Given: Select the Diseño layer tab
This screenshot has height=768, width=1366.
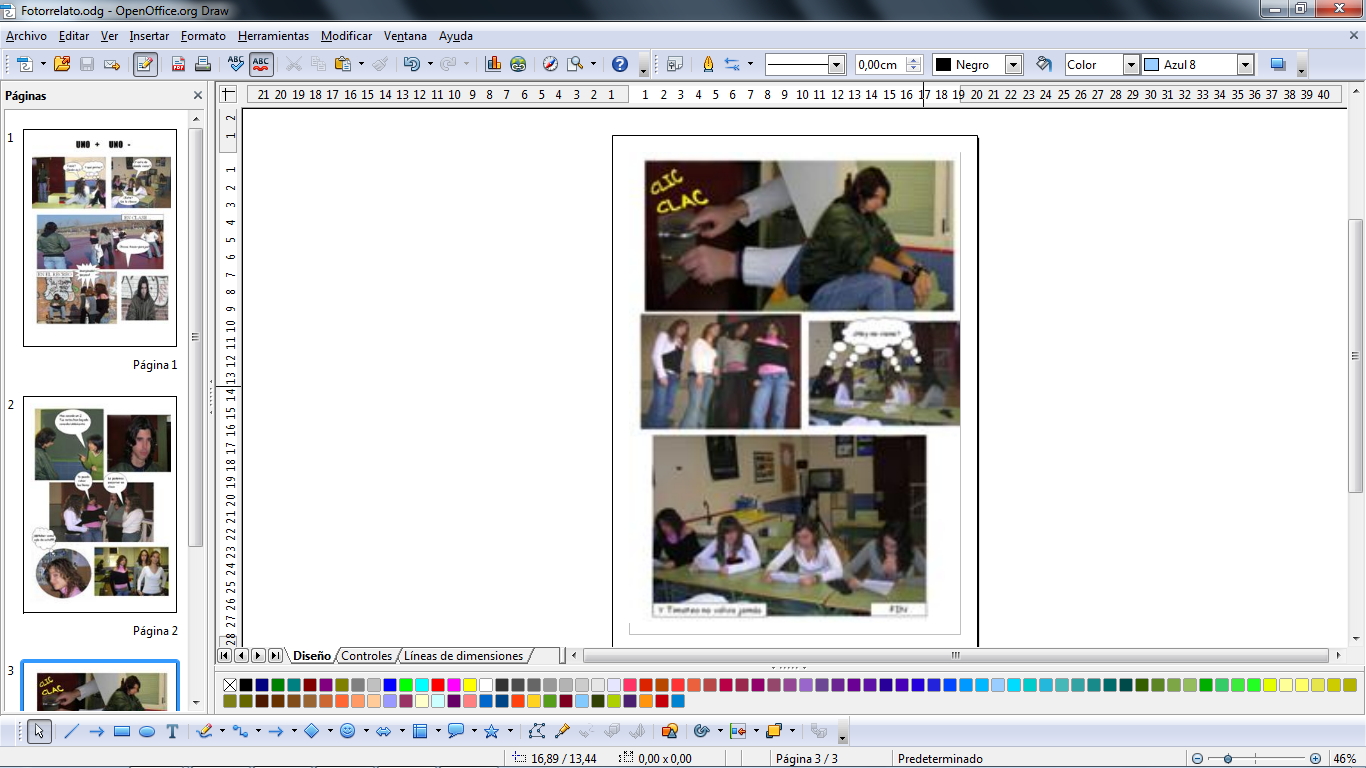Looking at the screenshot, I should (311, 656).
